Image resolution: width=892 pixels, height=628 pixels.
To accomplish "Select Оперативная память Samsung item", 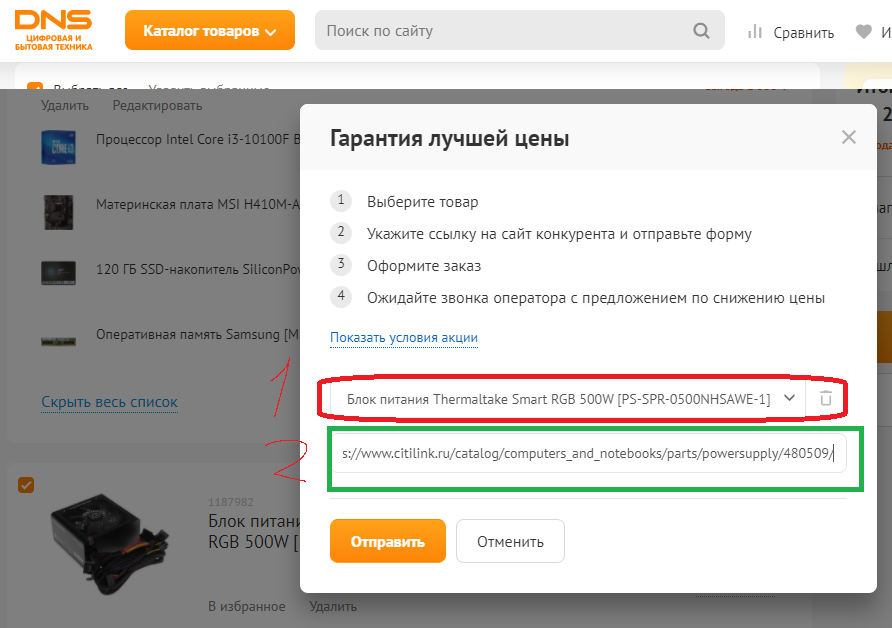I will click(197, 334).
